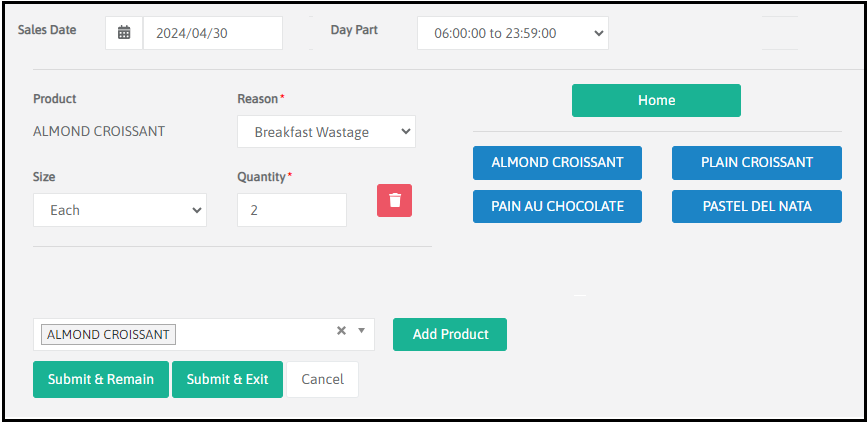Tap the PASTEL DEL NATA product button
The image size is (867, 425).
point(757,206)
